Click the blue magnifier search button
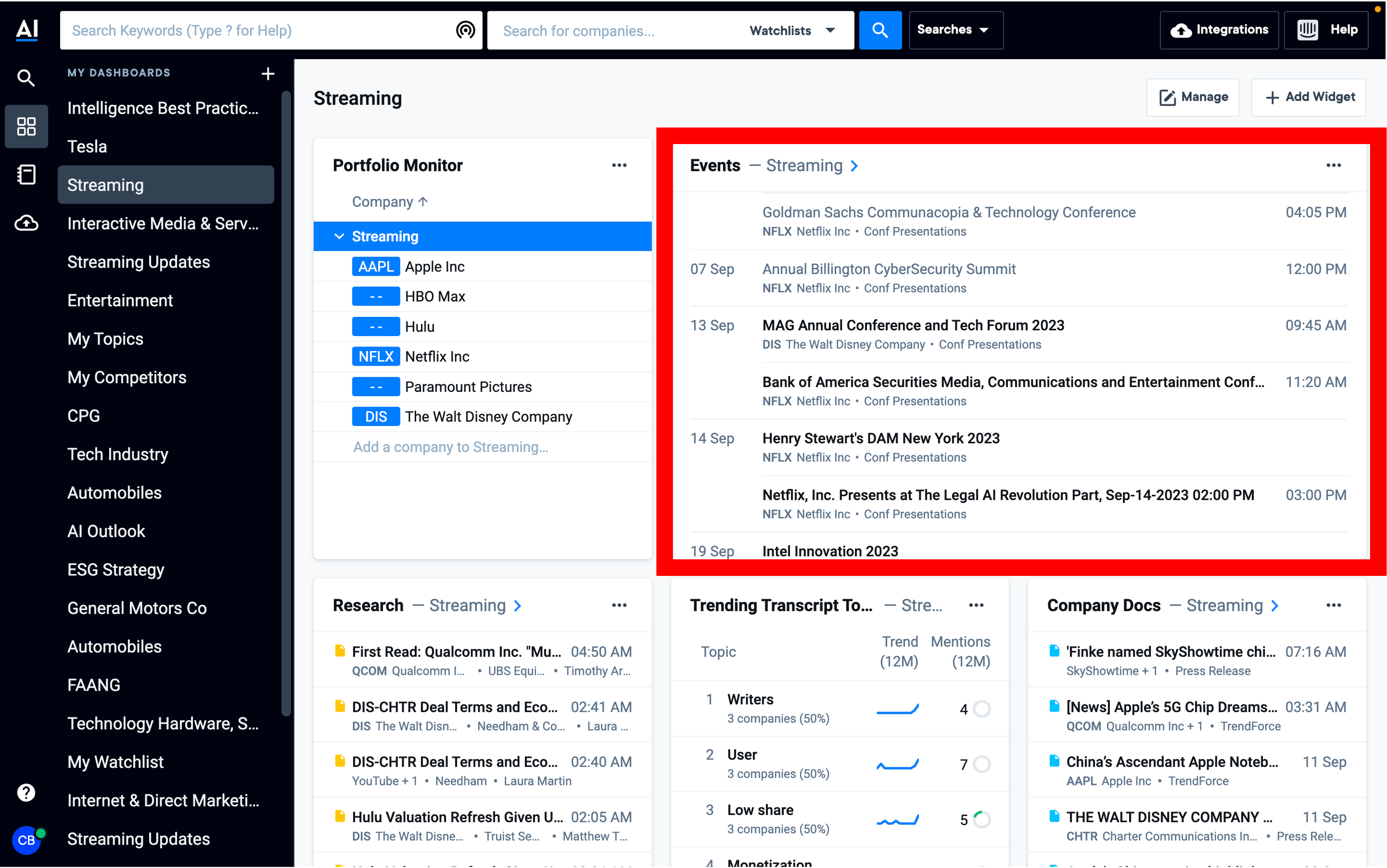 (880, 30)
